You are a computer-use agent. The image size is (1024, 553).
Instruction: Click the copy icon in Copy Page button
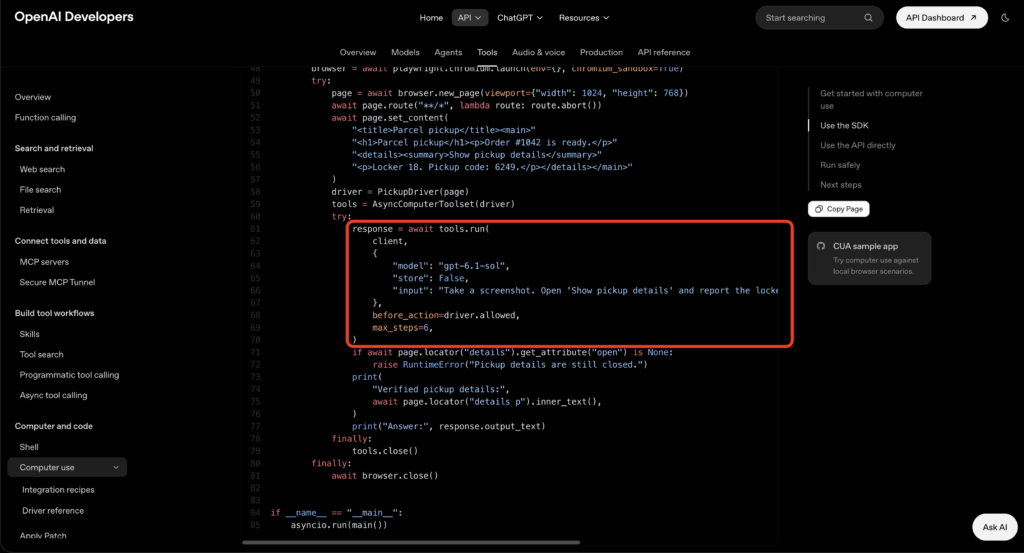[819, 209]
